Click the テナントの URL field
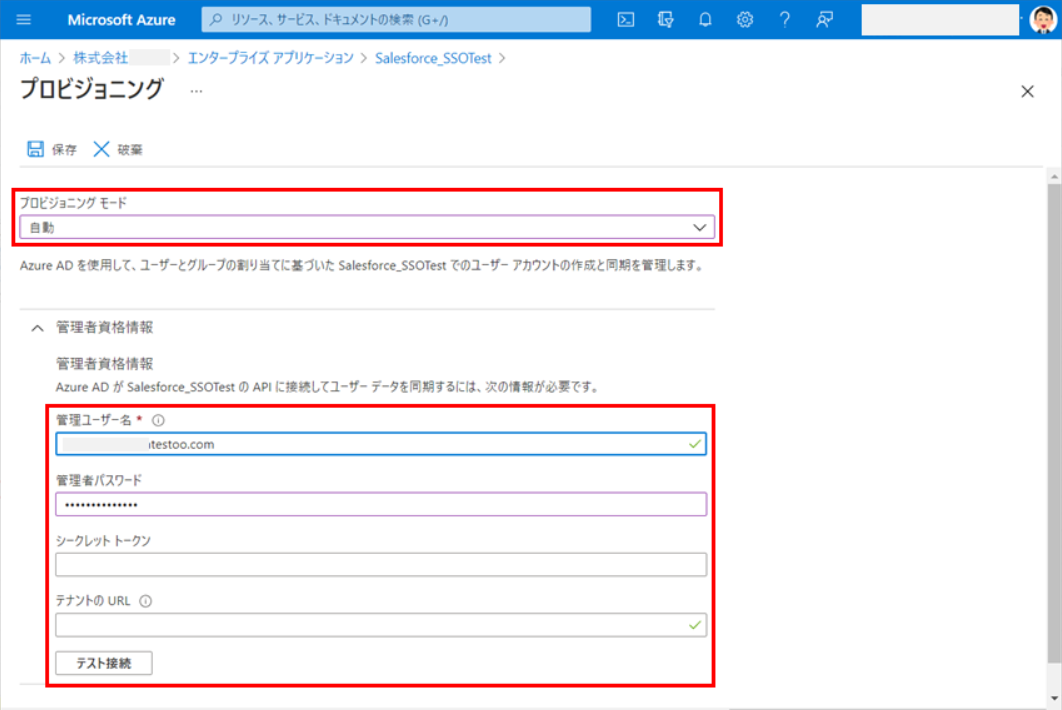Screen dimensions: 1062x710 tap(381, 625)
